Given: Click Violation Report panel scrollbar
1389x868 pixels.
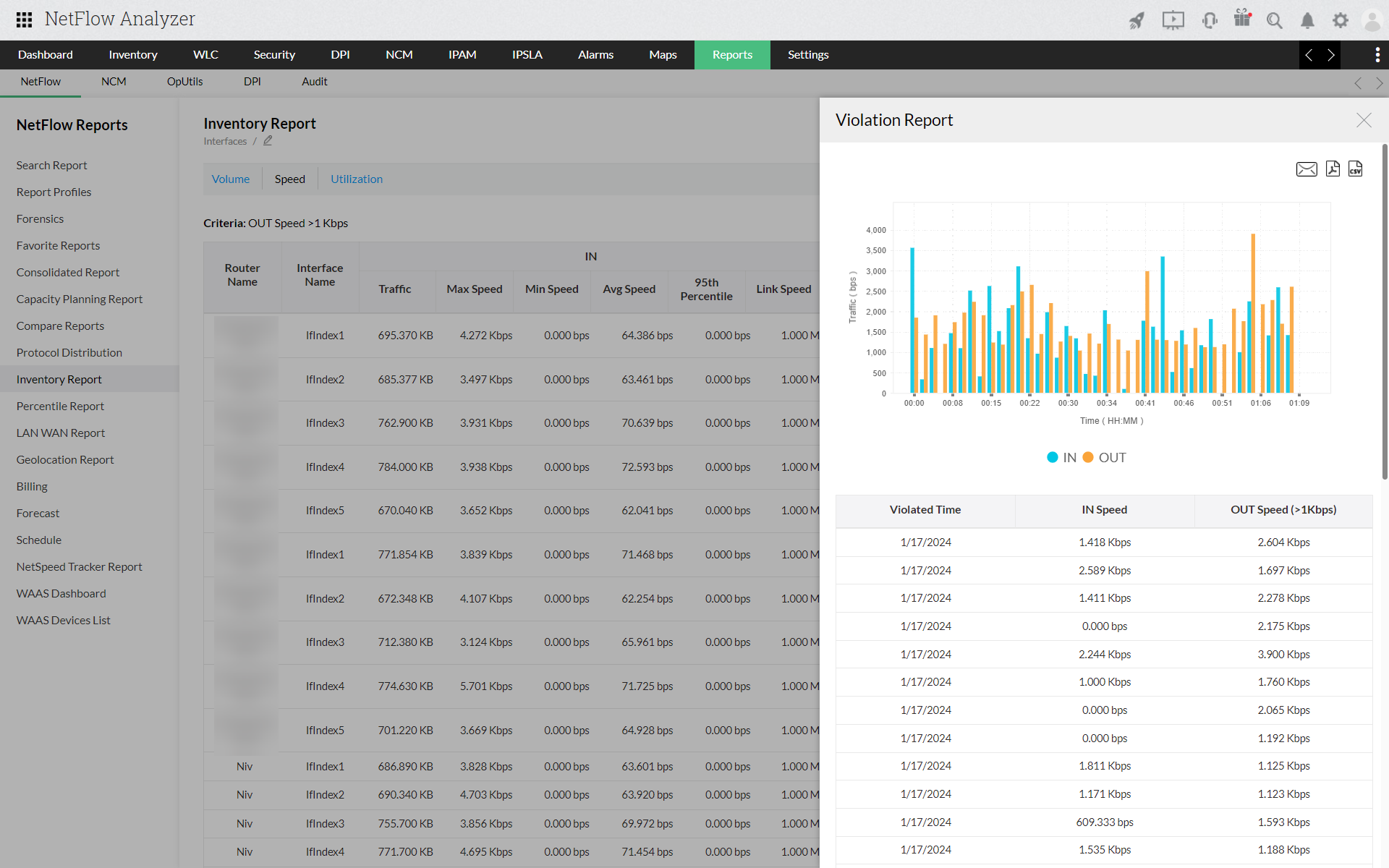Looking at the screenshot, I should point(1384,311).
